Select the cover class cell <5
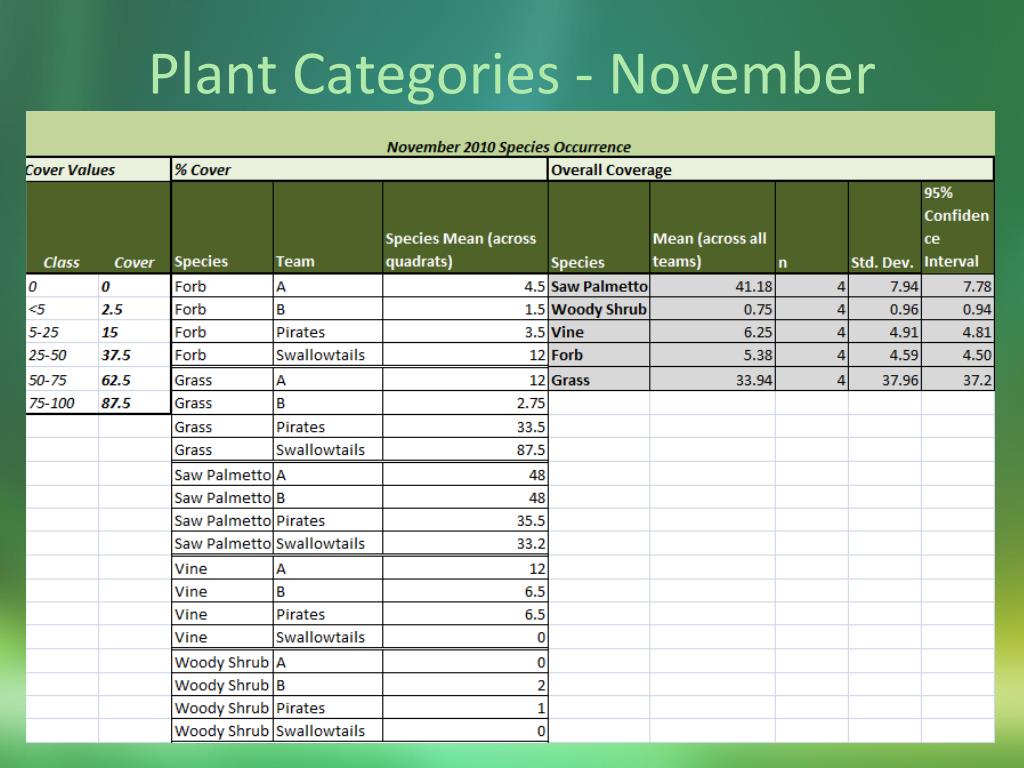This screenshot has height=768, width=1024. (62, 310)
